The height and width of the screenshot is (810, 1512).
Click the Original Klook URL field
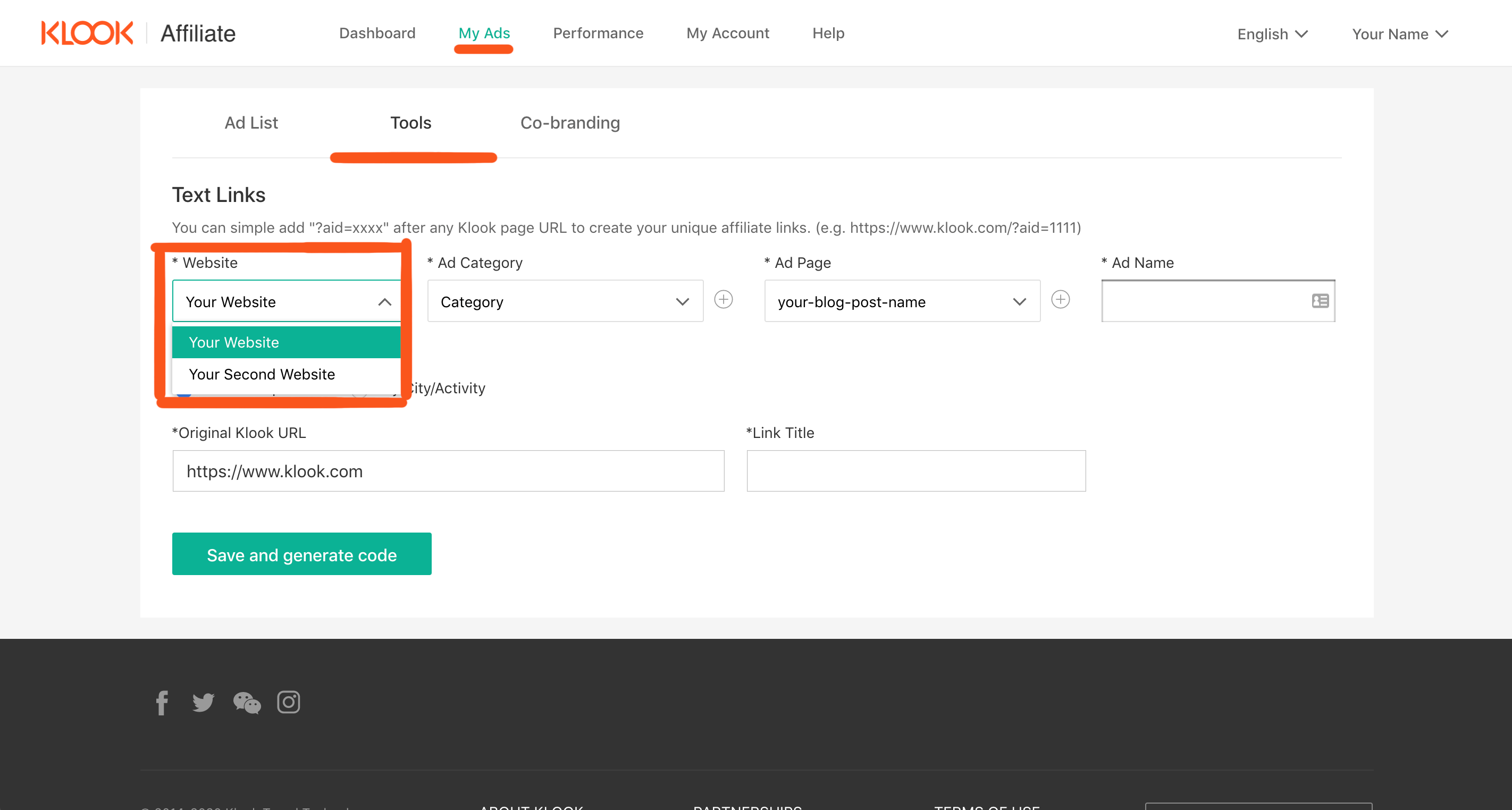click(448, 471)
